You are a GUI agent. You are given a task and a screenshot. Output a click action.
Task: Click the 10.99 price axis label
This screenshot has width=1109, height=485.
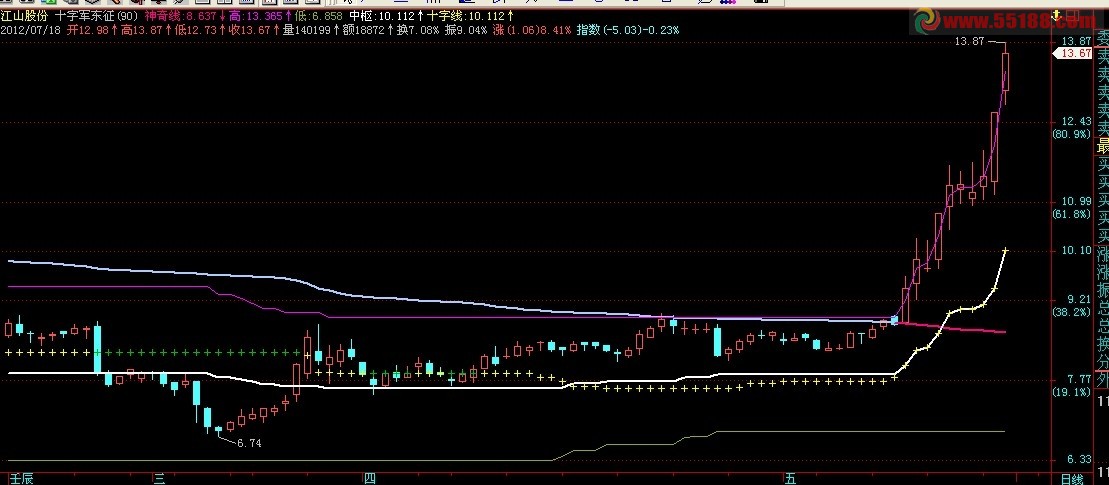point(1076,202)
